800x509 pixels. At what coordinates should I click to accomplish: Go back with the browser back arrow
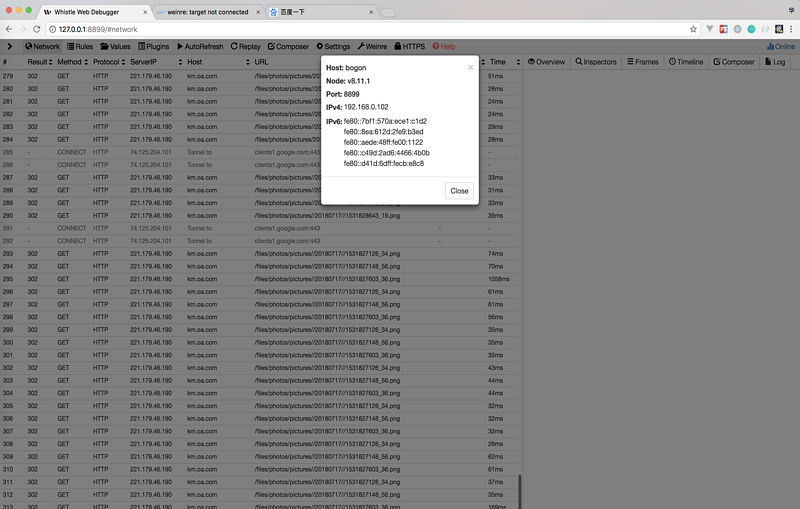tap(9, 29)
